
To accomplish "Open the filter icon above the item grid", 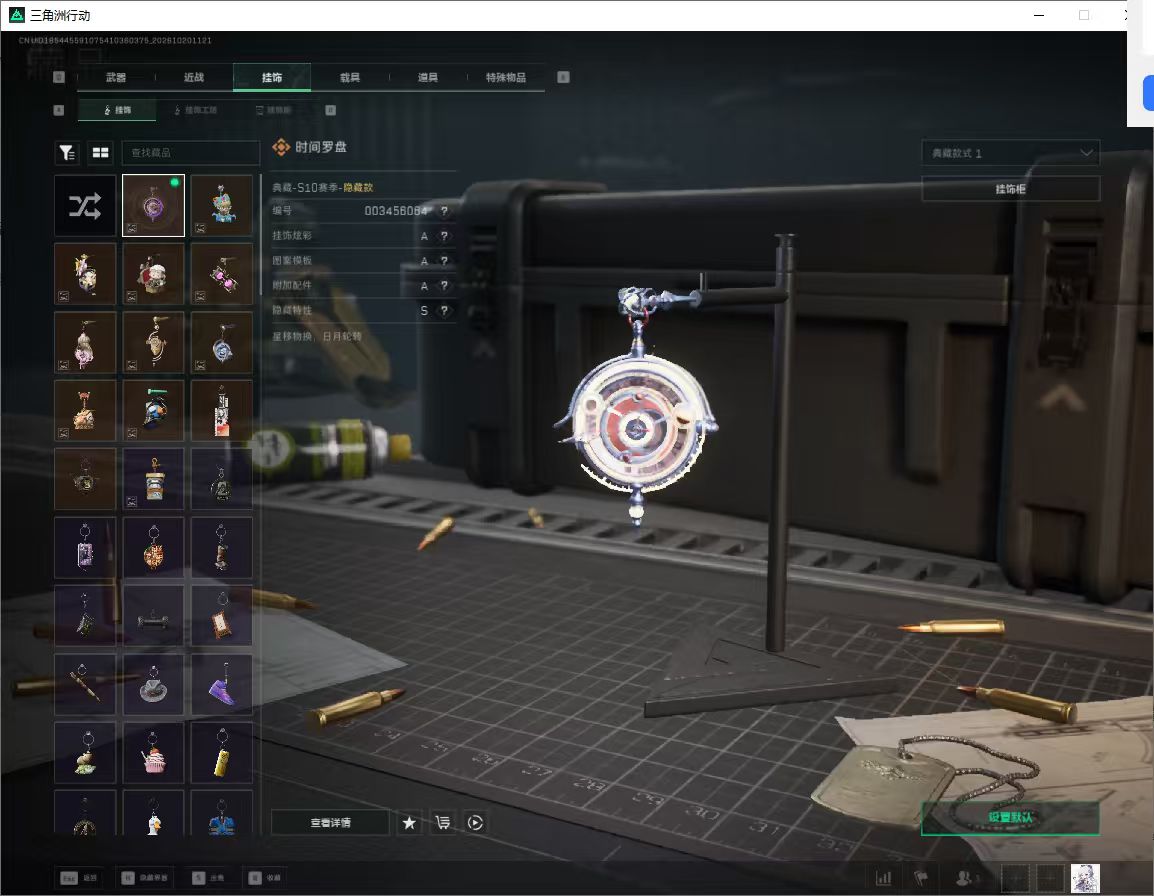I will 68,152.
